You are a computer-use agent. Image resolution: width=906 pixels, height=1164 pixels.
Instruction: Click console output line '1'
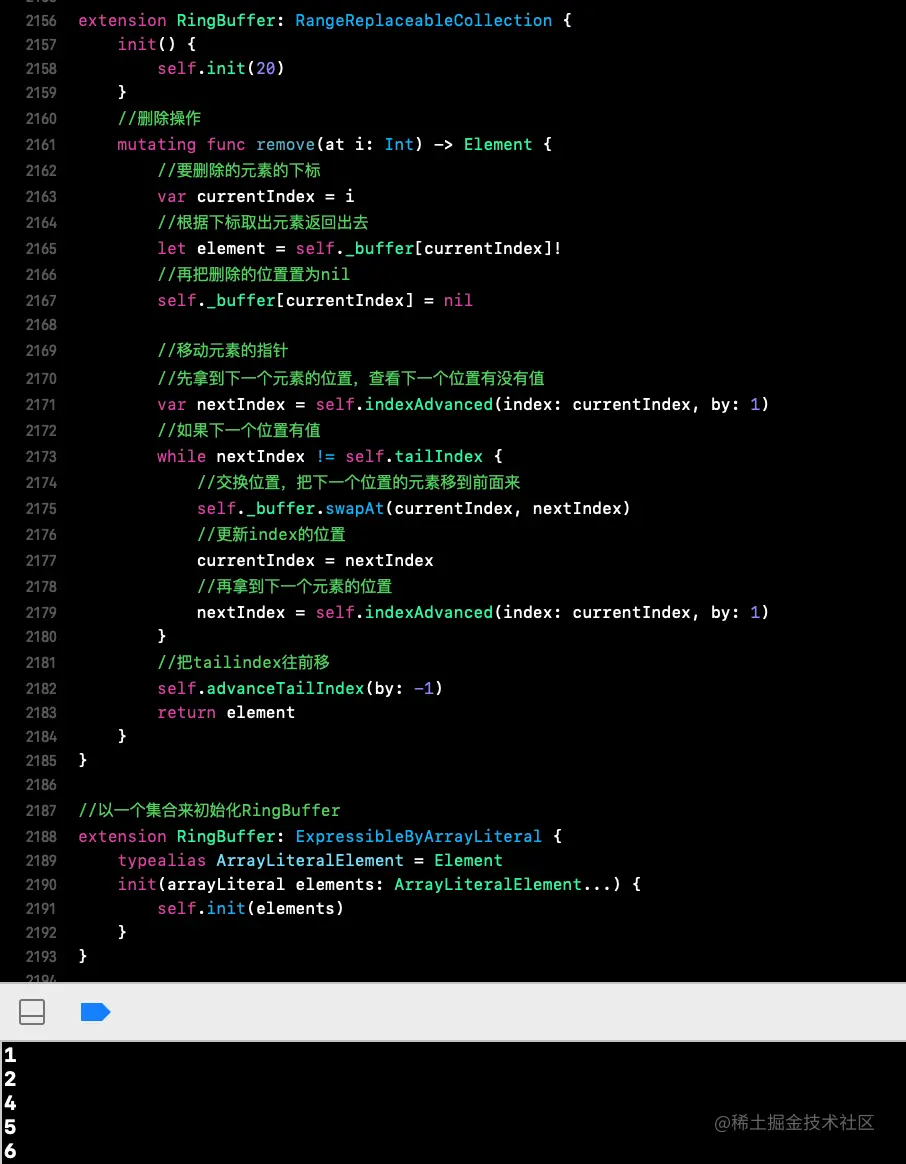point(10,1055)
